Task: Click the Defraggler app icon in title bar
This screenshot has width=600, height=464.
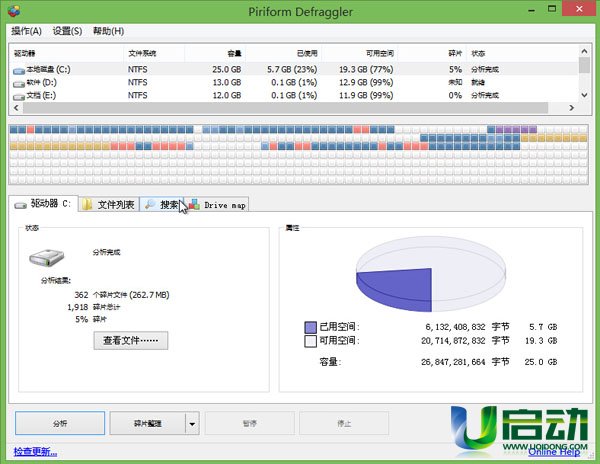Action: tap(13, 11)
